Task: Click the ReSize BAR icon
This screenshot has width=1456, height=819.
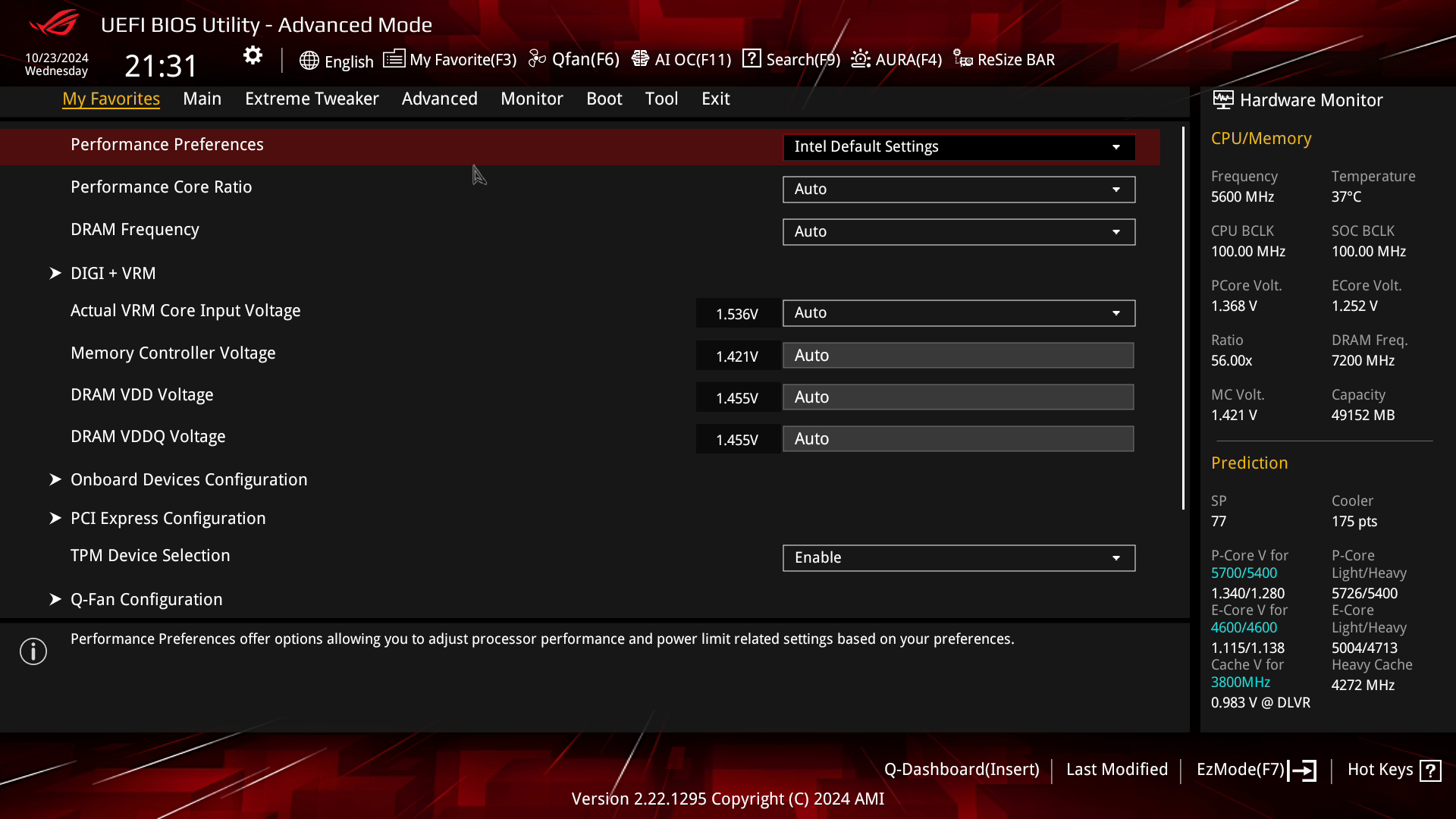Action: coord(963,58)
